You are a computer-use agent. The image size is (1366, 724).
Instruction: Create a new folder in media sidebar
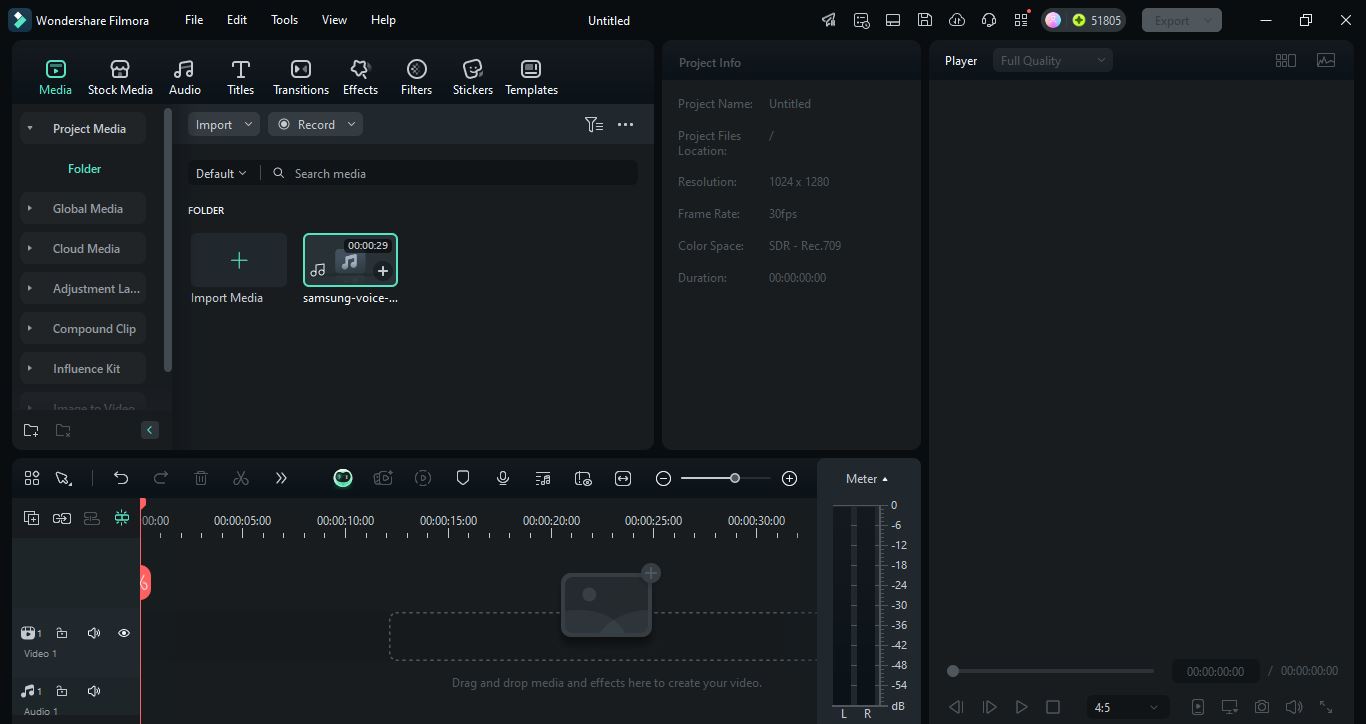(31, 430)
